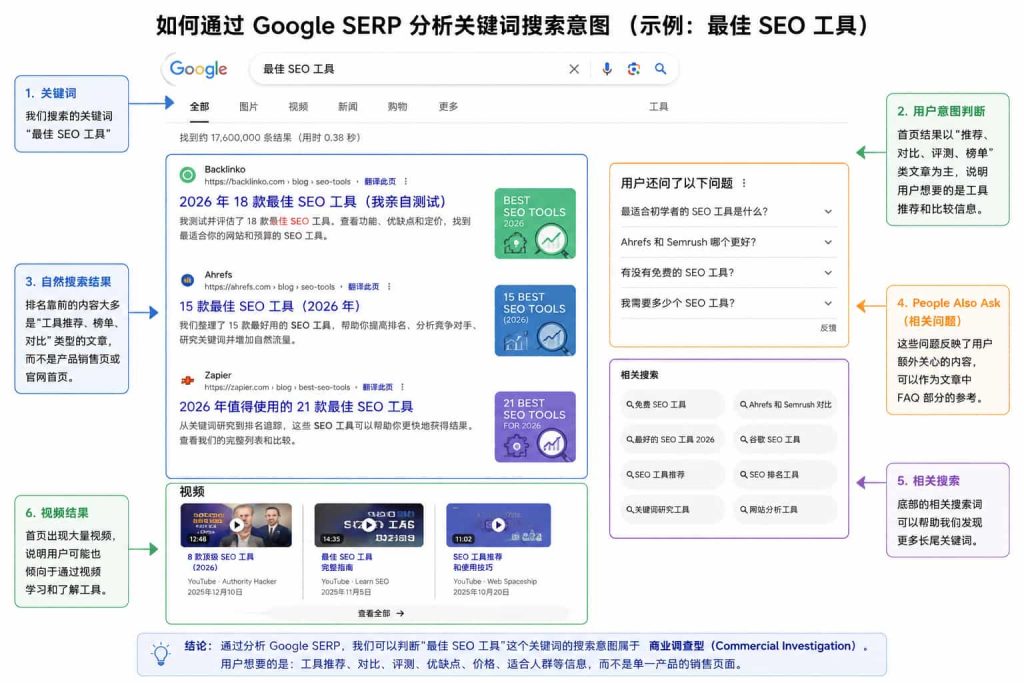The height and width of the screenshot is (683, 1024).
Task: Play the 14:35 video thumbnail
Action: click(369, 524)
